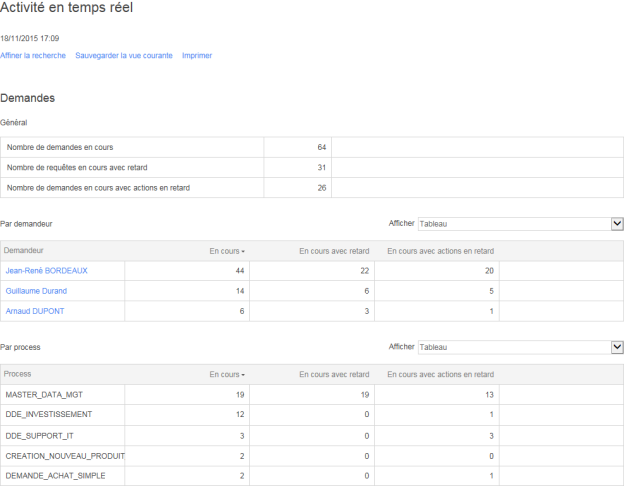Click the Affiner la recherche link
Viewport: 624px width, 486px height.
[33, 55]
